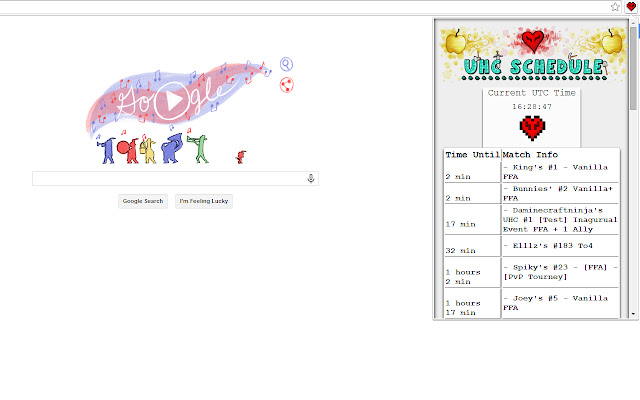Viewport: 640px width, 400px height.
Task: Click the bookmark star icon
Action: (x=616, y=6)
